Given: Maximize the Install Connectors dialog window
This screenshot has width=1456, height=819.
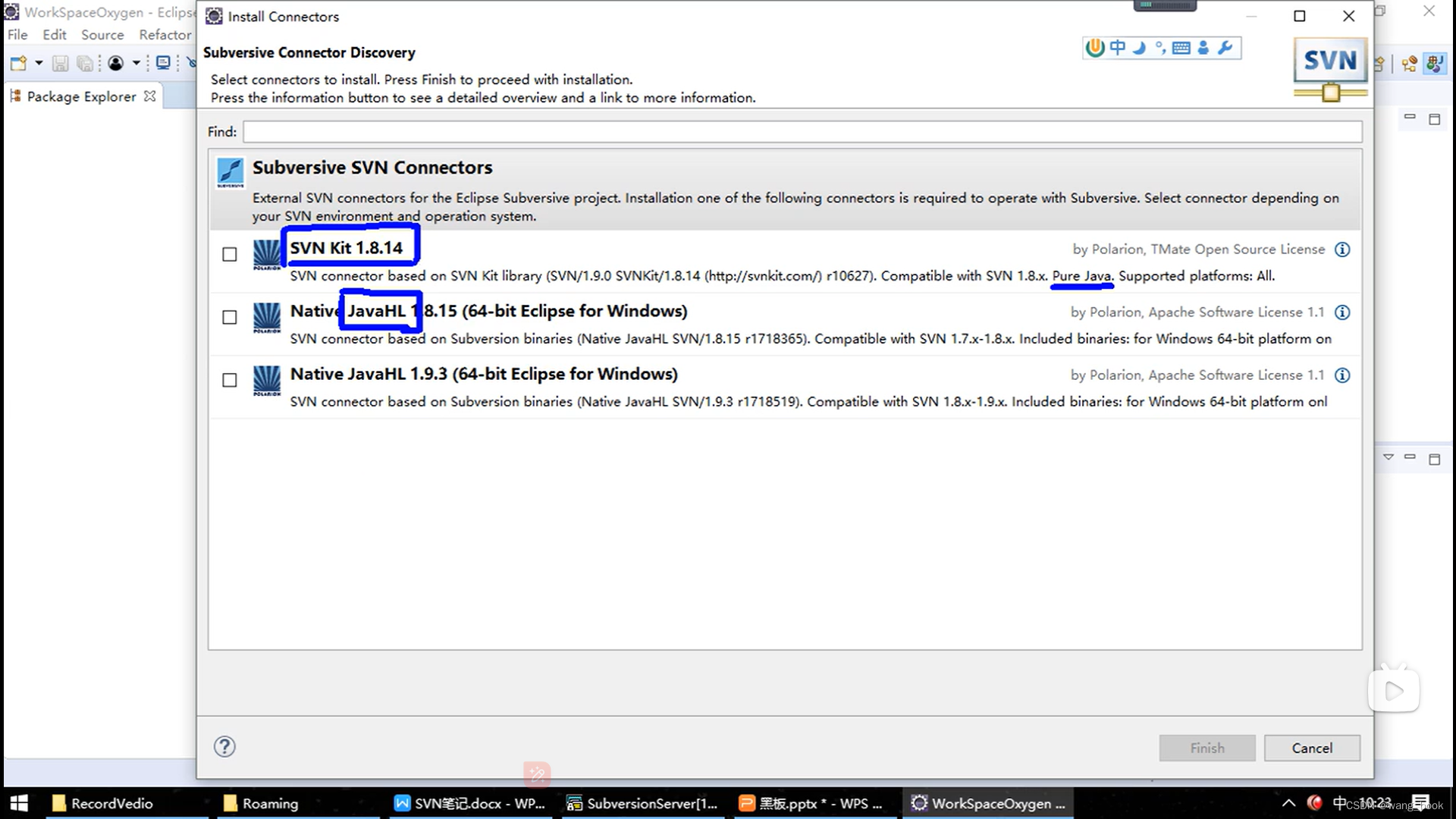Looking at the screenshot, I should pos(1299,16).
